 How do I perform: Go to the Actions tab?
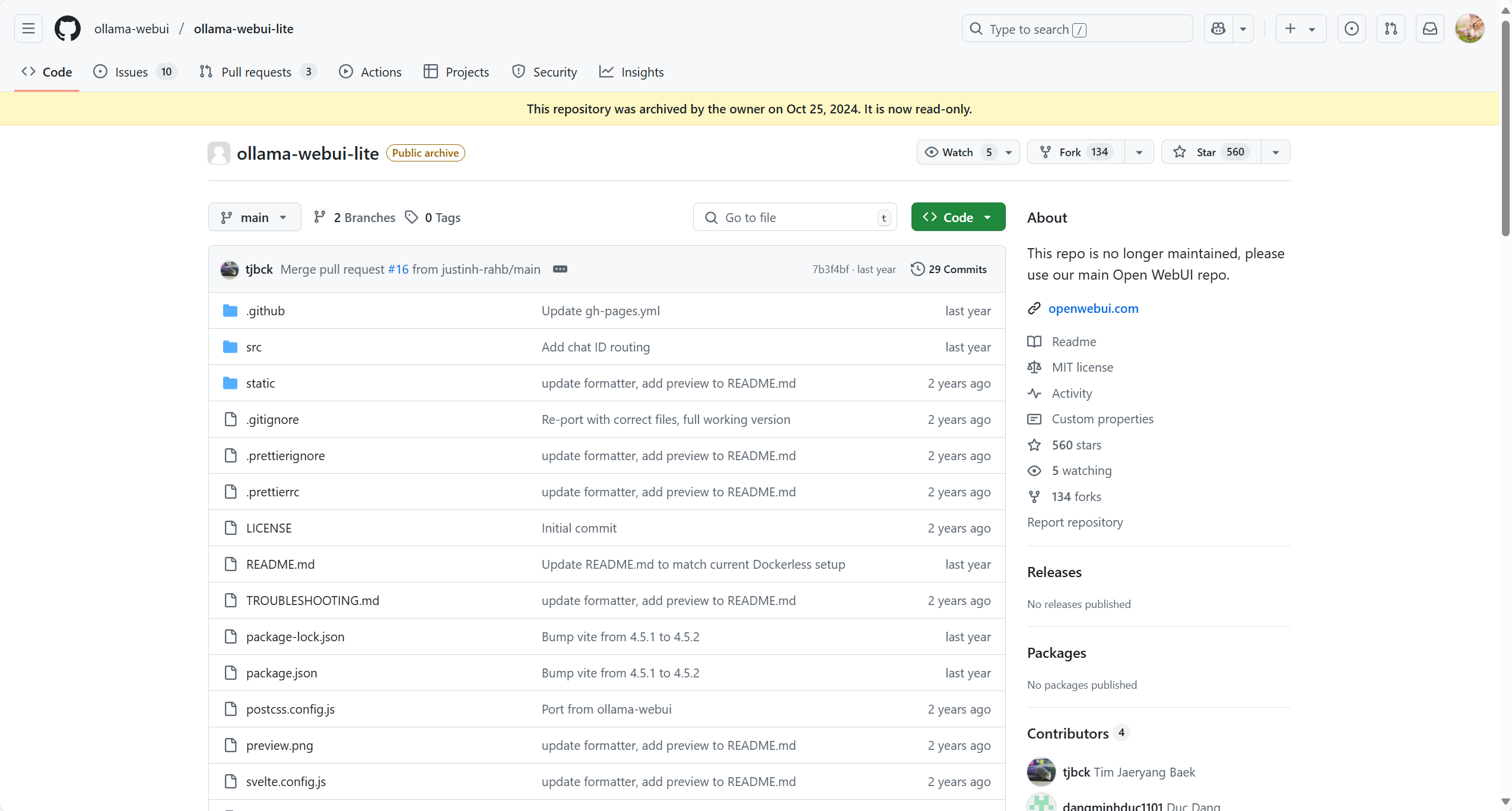(x=370, y=72)
